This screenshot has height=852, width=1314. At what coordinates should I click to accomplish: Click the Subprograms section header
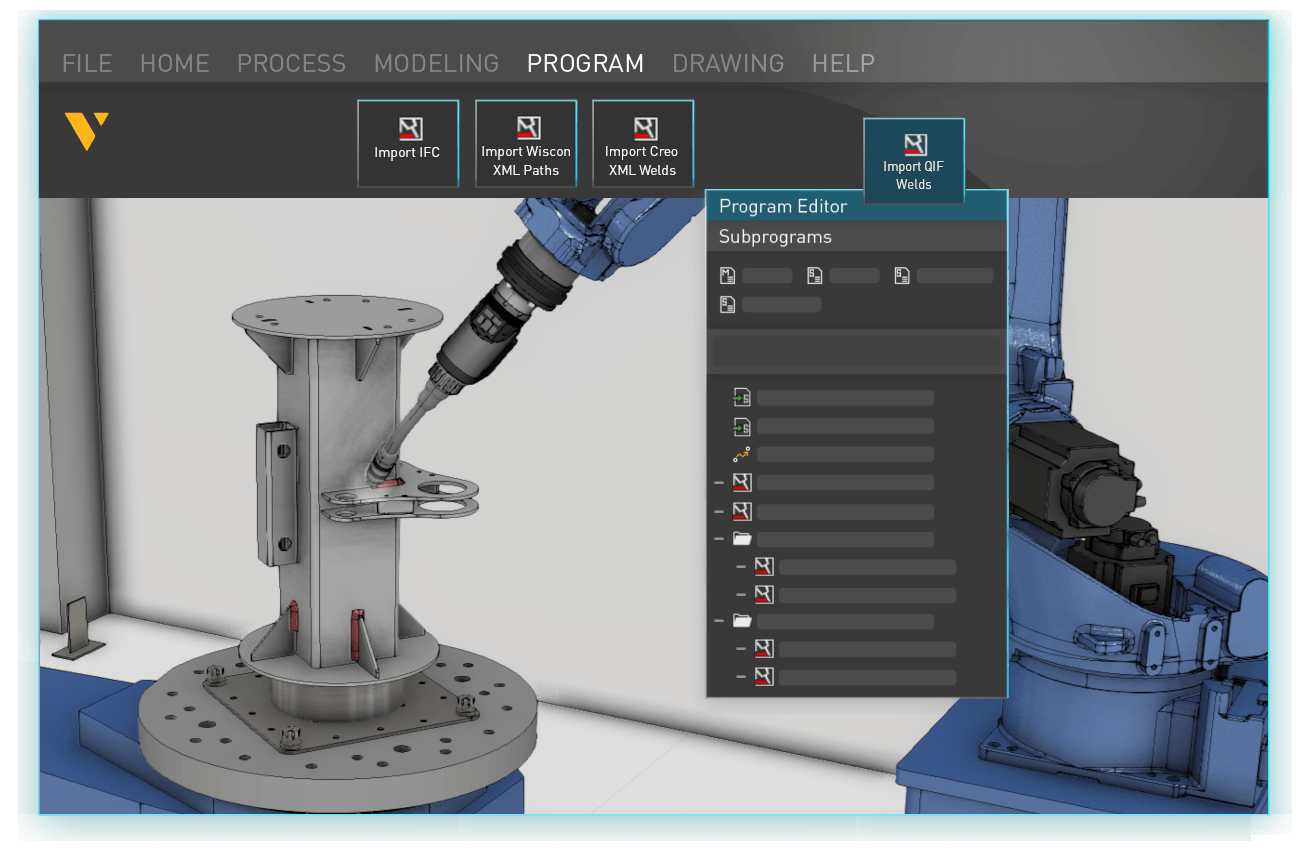[x=775, y=236]
